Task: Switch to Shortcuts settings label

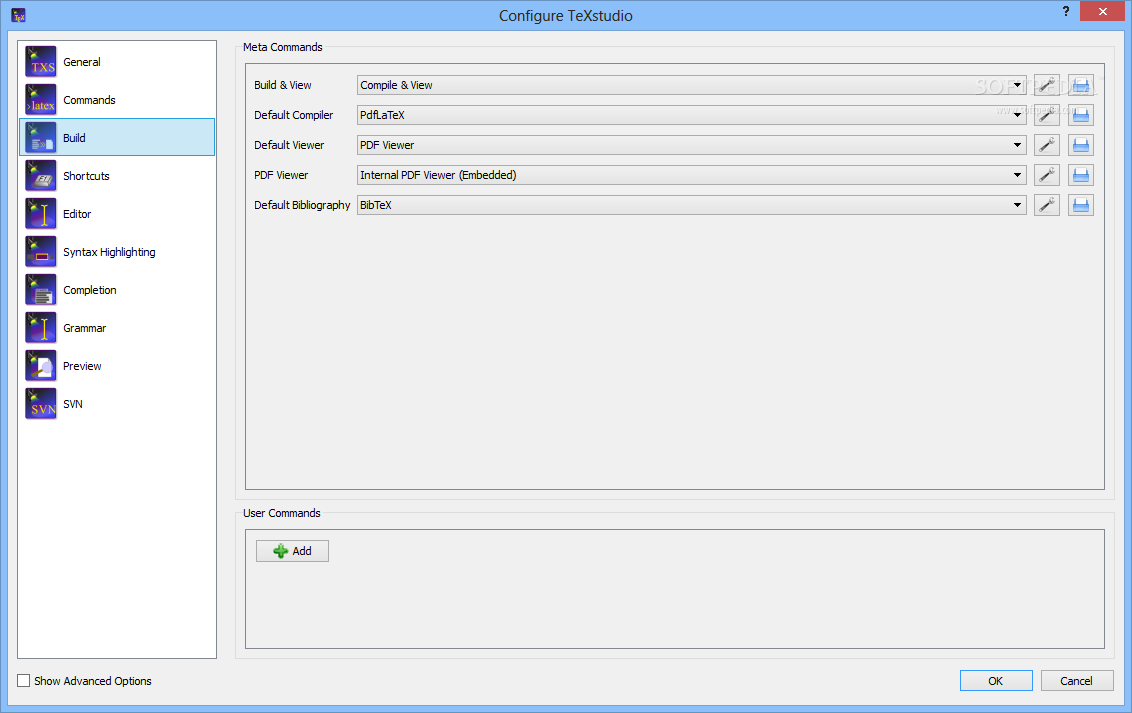Action: coord(86,176)
